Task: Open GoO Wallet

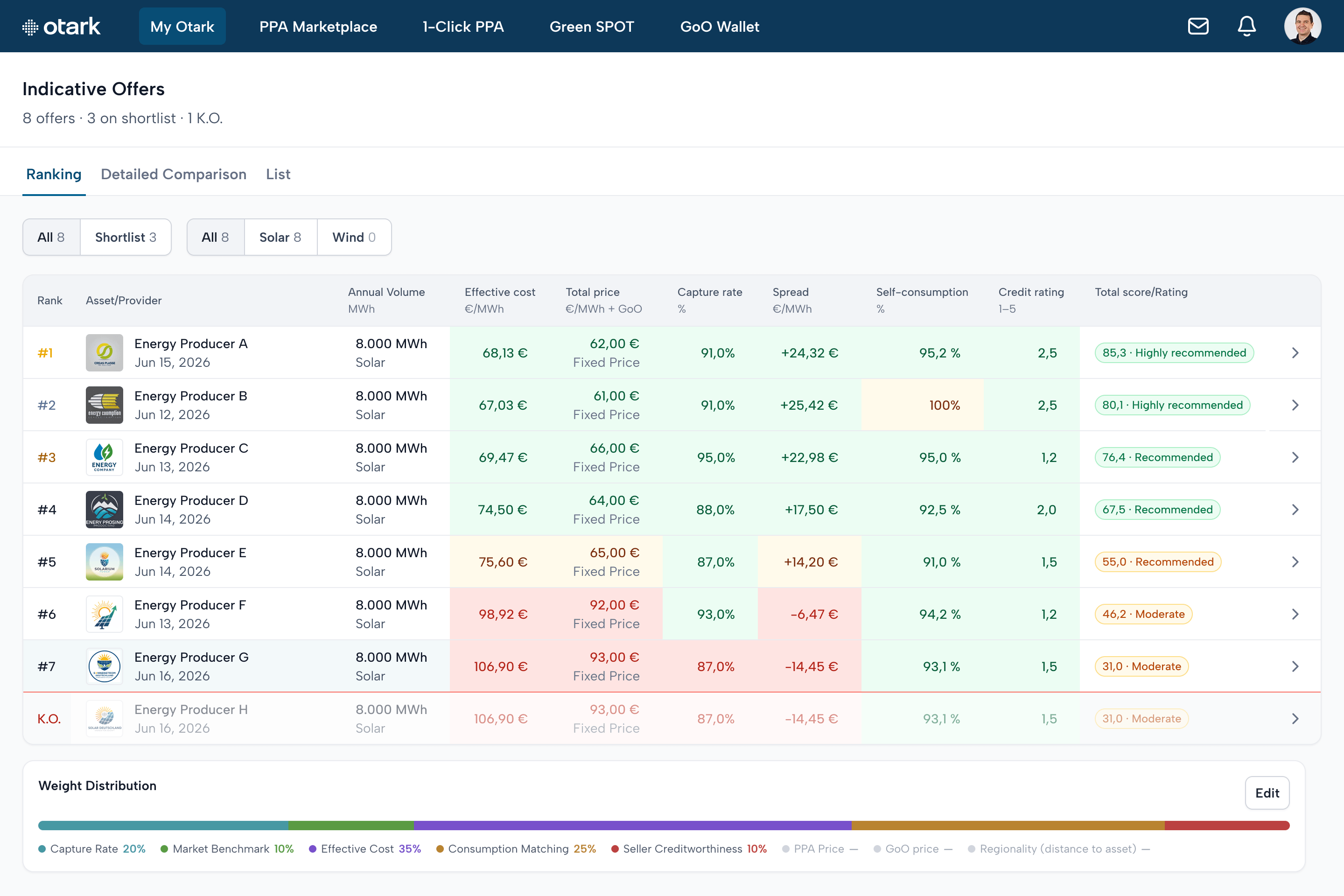Action: [x=720, y=26]
